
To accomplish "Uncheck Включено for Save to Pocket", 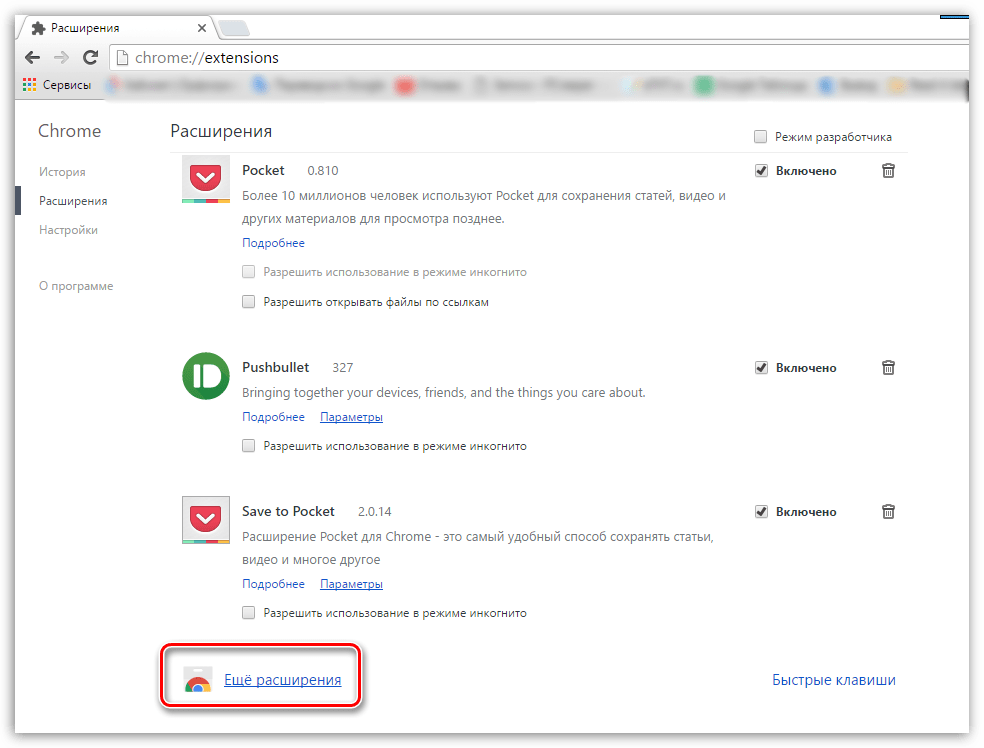I will tap(761, 512).
